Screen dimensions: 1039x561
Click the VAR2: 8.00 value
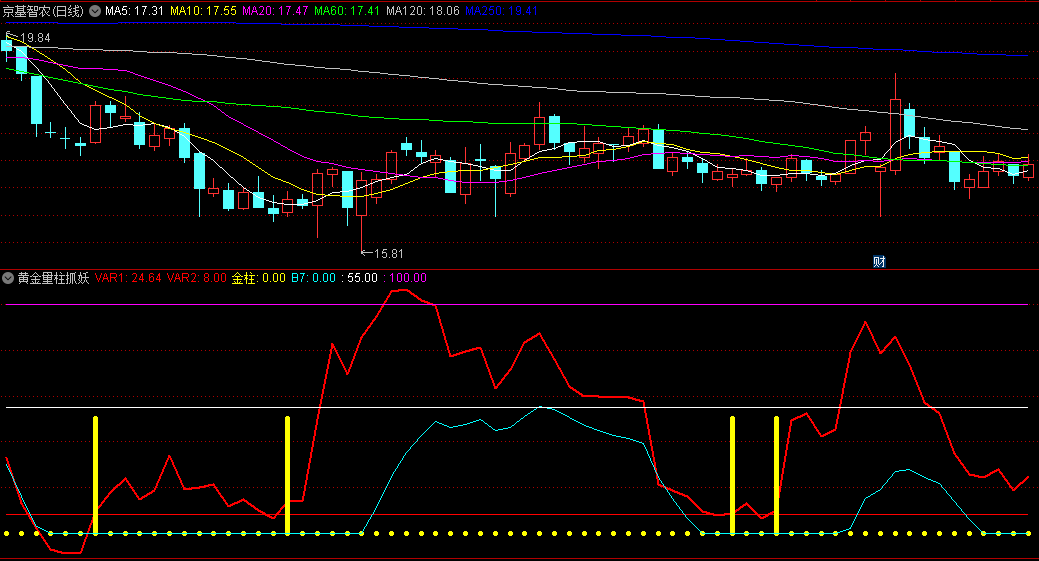click(197, 278)
